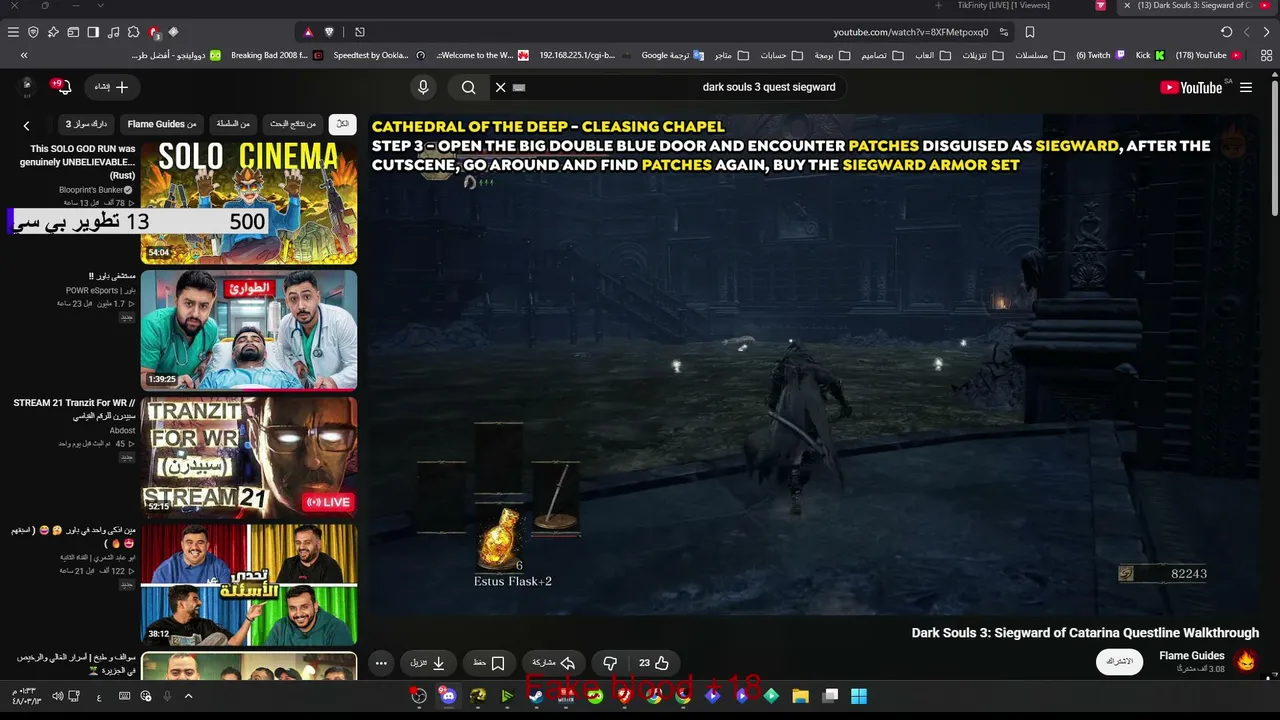Open the Brave Shields lion icon
The width and height of the screenshot is (1280, 720).
tap(329, 32)
